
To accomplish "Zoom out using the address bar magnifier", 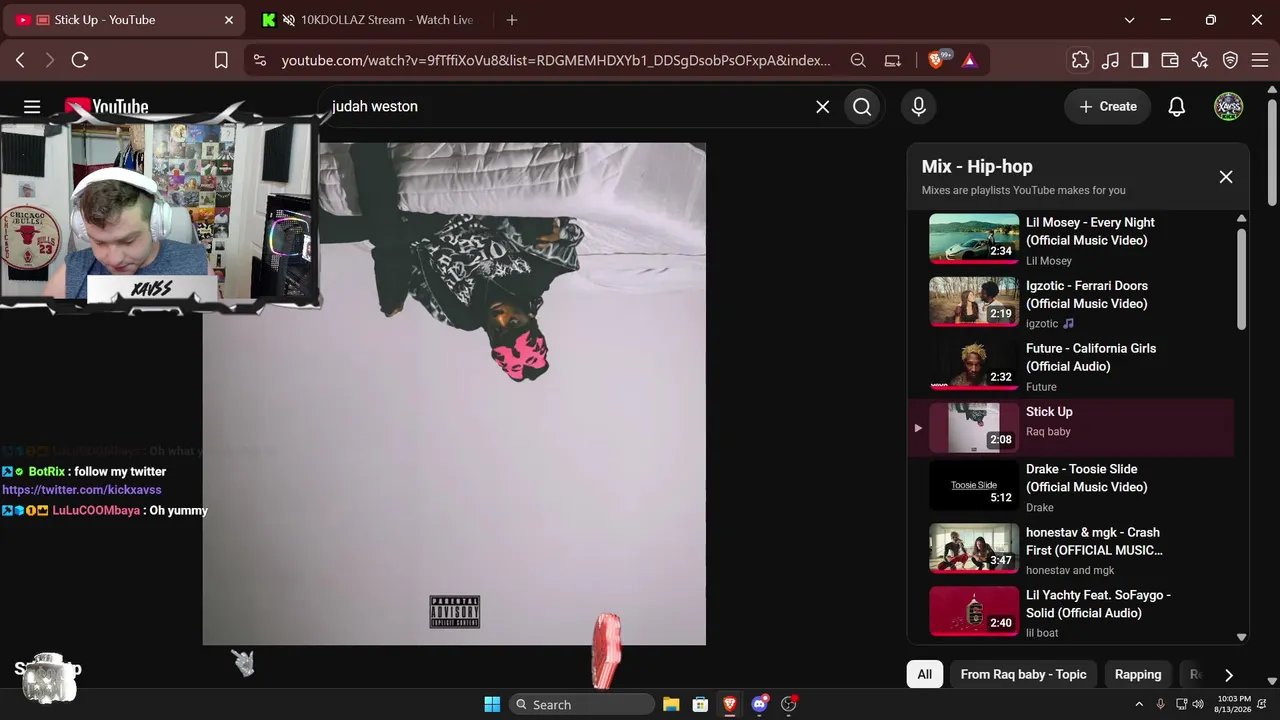I will 858,60.
